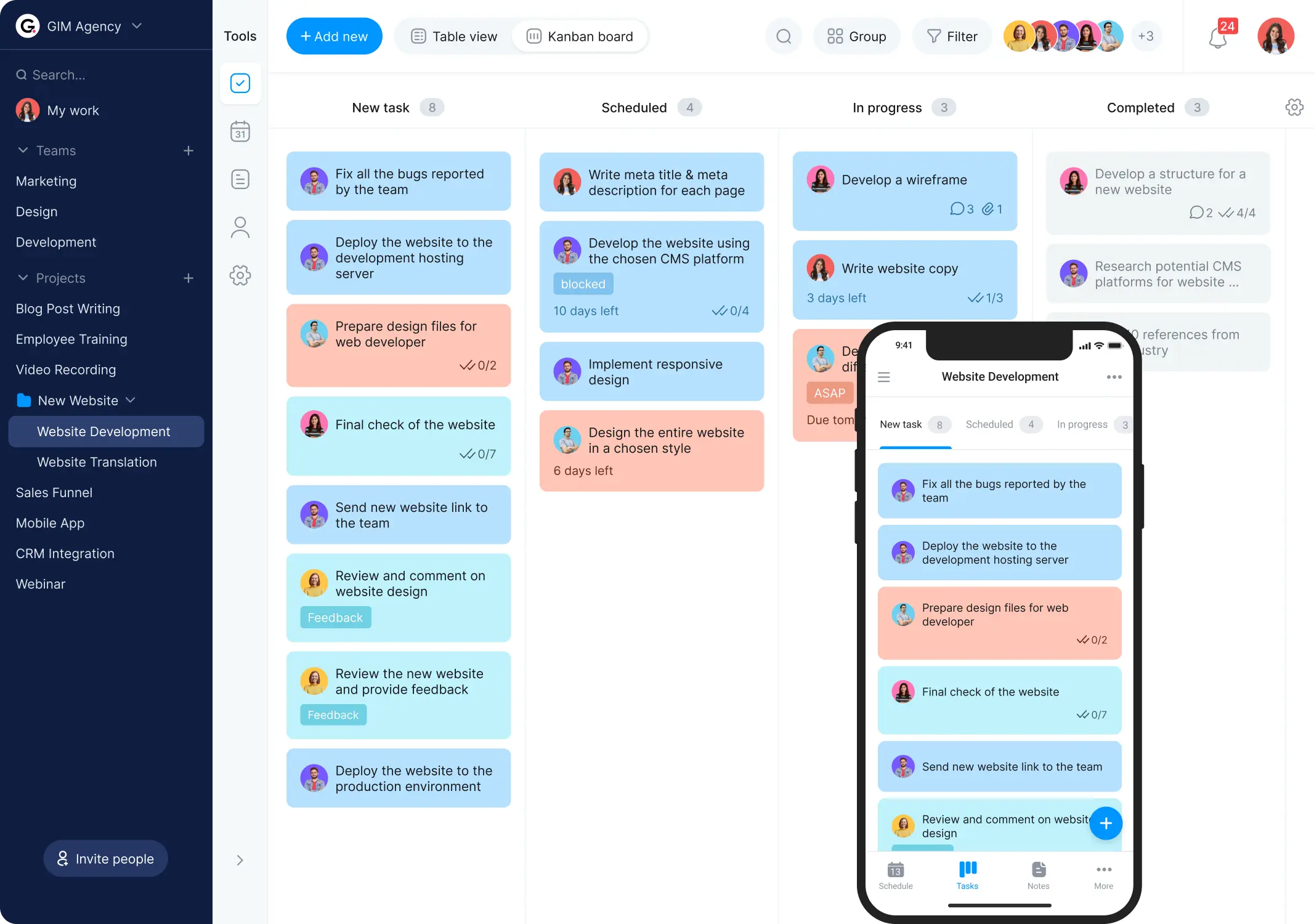Select the "In progress" tab on mobile
Image resolution: width=1314 pixels, height=924 pixels.
pos(1082,424)
